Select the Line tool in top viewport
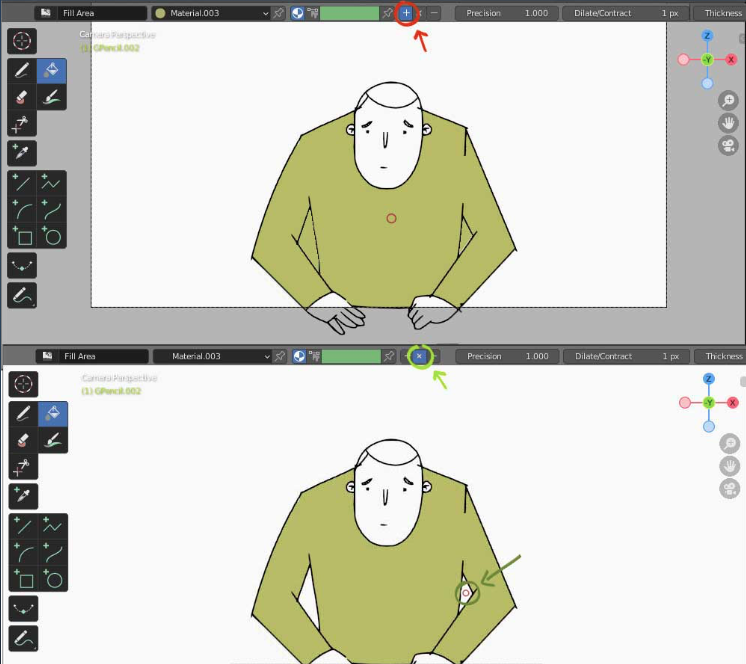Image resolution: width=746 pixels, height=664 pixels. click(22, 183)
